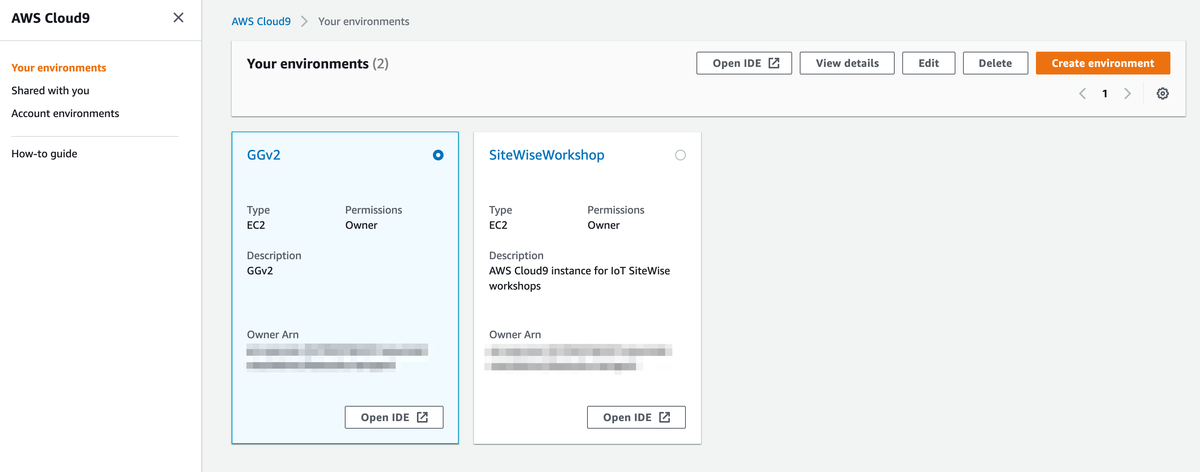Click Open IDE on SiteWiseWorkshop card
The height and width of the screenshot is (472, 1200).
(x=636, y=417)
